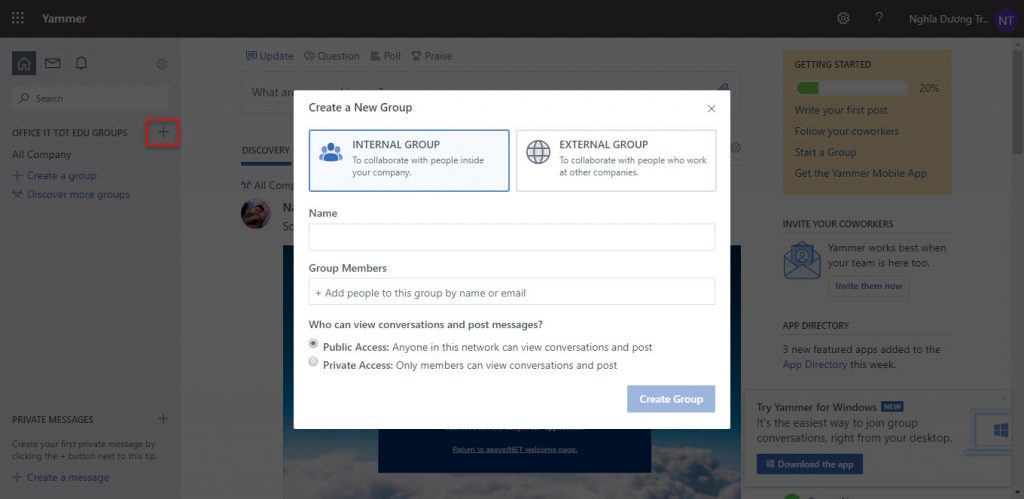This screenshot has width=1024, height=499.
Task: Click Follow your coworkers link
Action: [846, 131]
